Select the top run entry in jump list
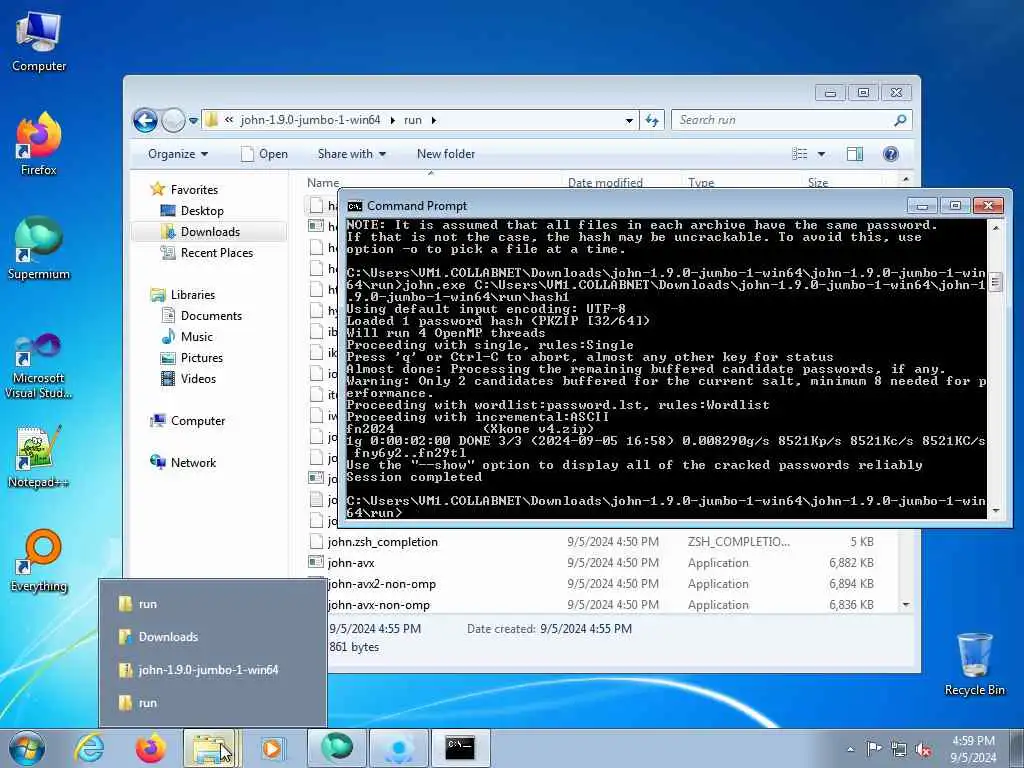This screenshot has width=1024, height=768. point(213,604)
